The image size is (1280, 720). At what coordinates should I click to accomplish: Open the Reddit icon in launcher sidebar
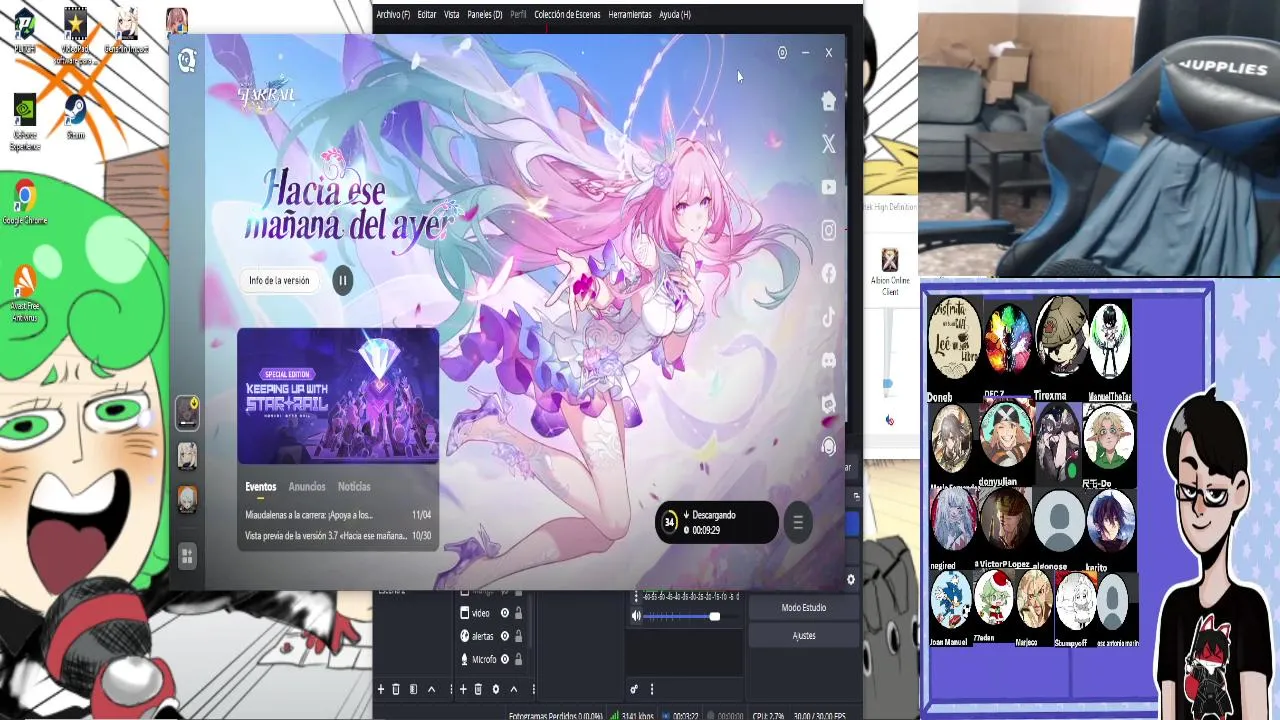[828, 403]
